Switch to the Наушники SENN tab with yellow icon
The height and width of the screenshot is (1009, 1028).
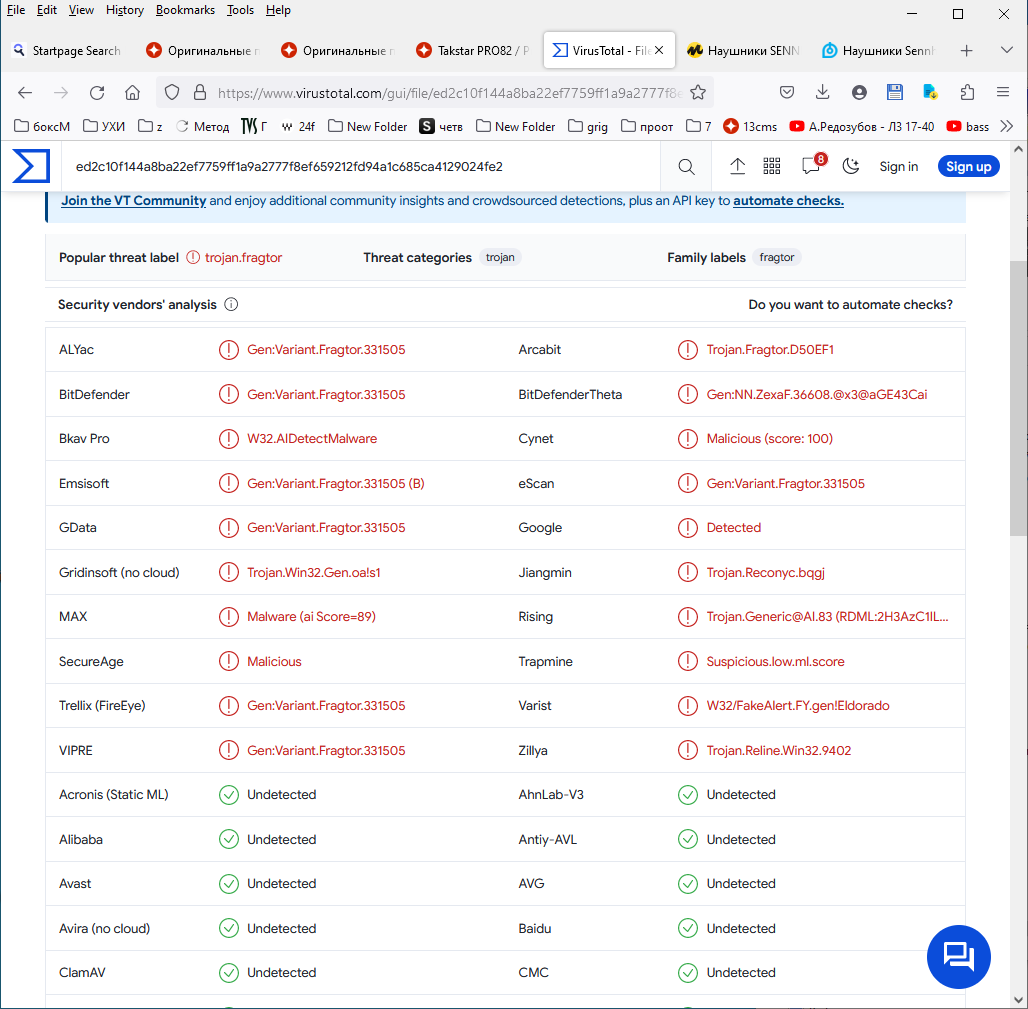click(x=743, y=50)
